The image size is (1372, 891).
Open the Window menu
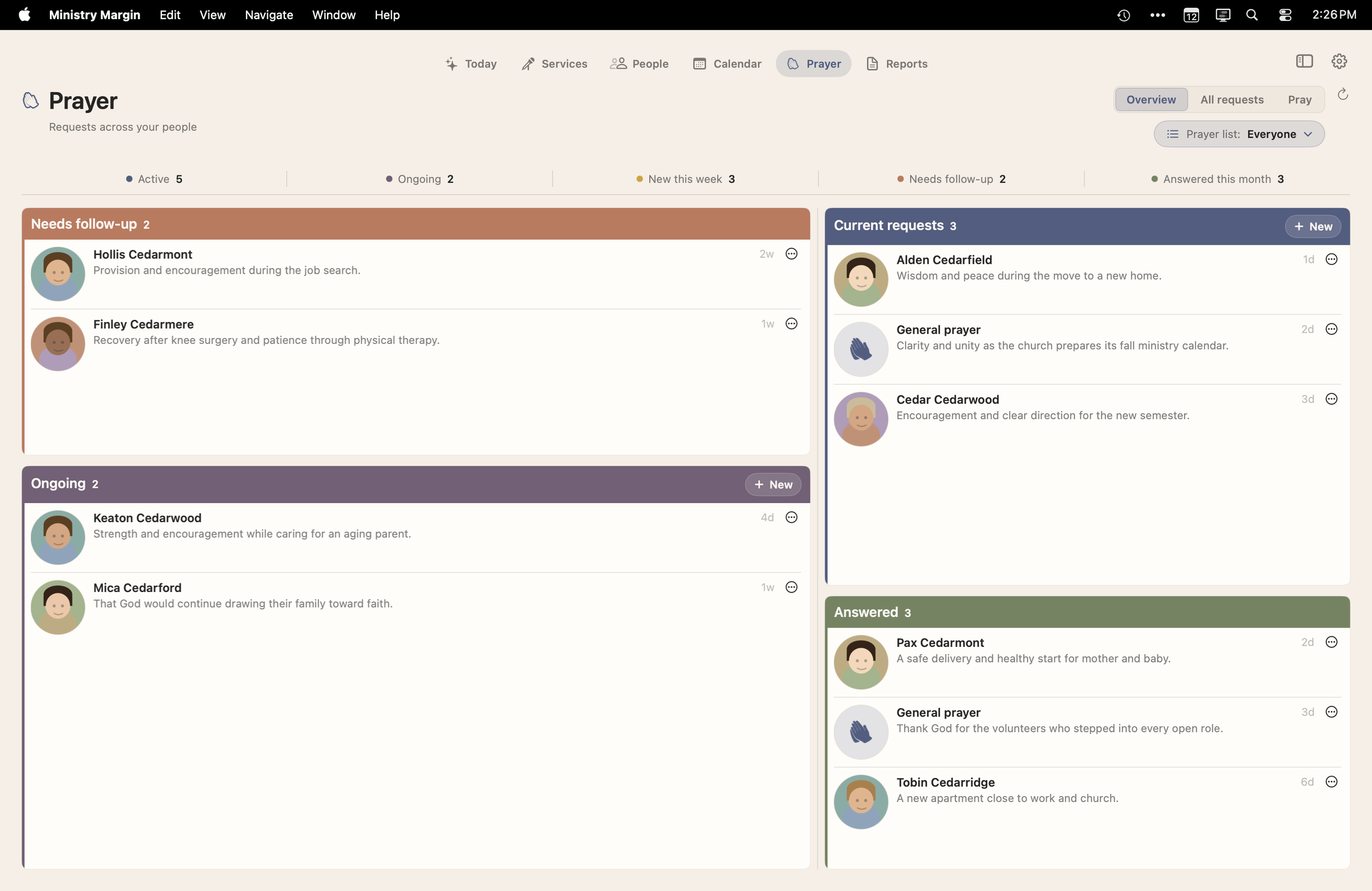(334, 15)
